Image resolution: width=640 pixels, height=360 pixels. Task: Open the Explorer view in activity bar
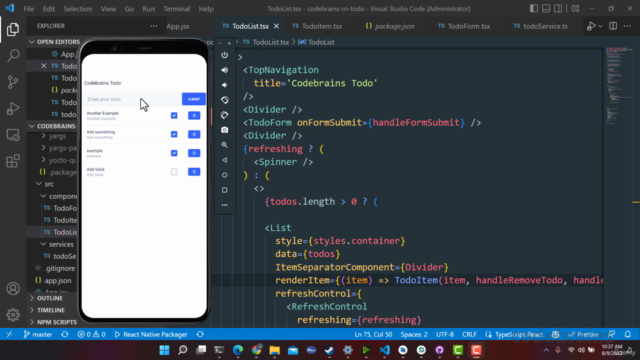[x=13, y=29]
